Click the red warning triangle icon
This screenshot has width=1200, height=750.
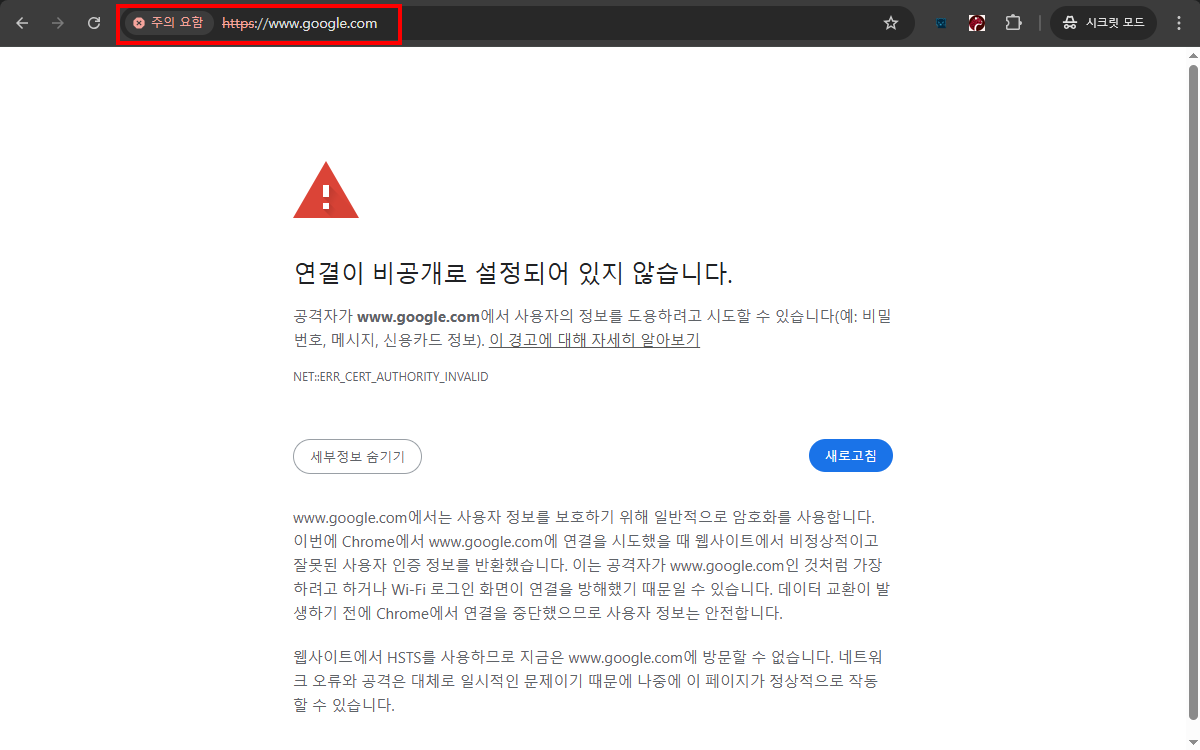[326, 190]
